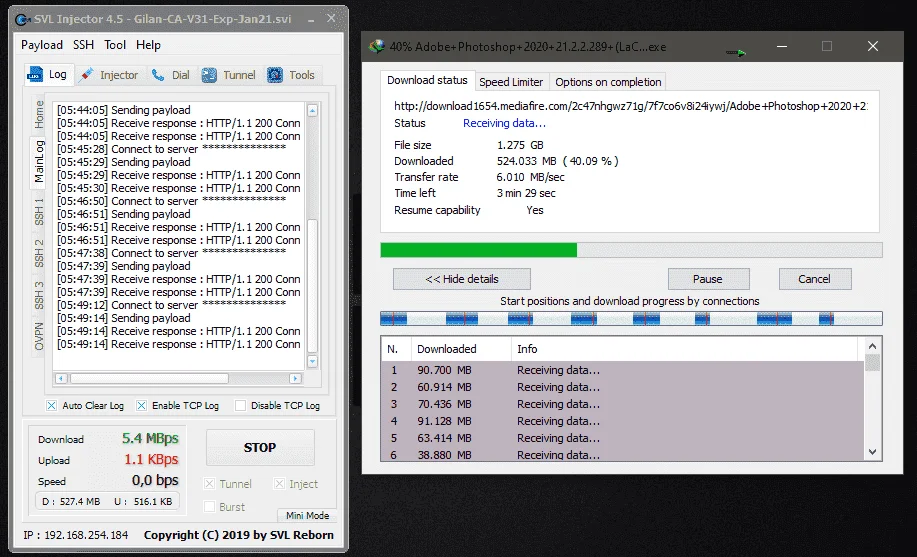Click the Tools tab icon

[x=275, y=75]
